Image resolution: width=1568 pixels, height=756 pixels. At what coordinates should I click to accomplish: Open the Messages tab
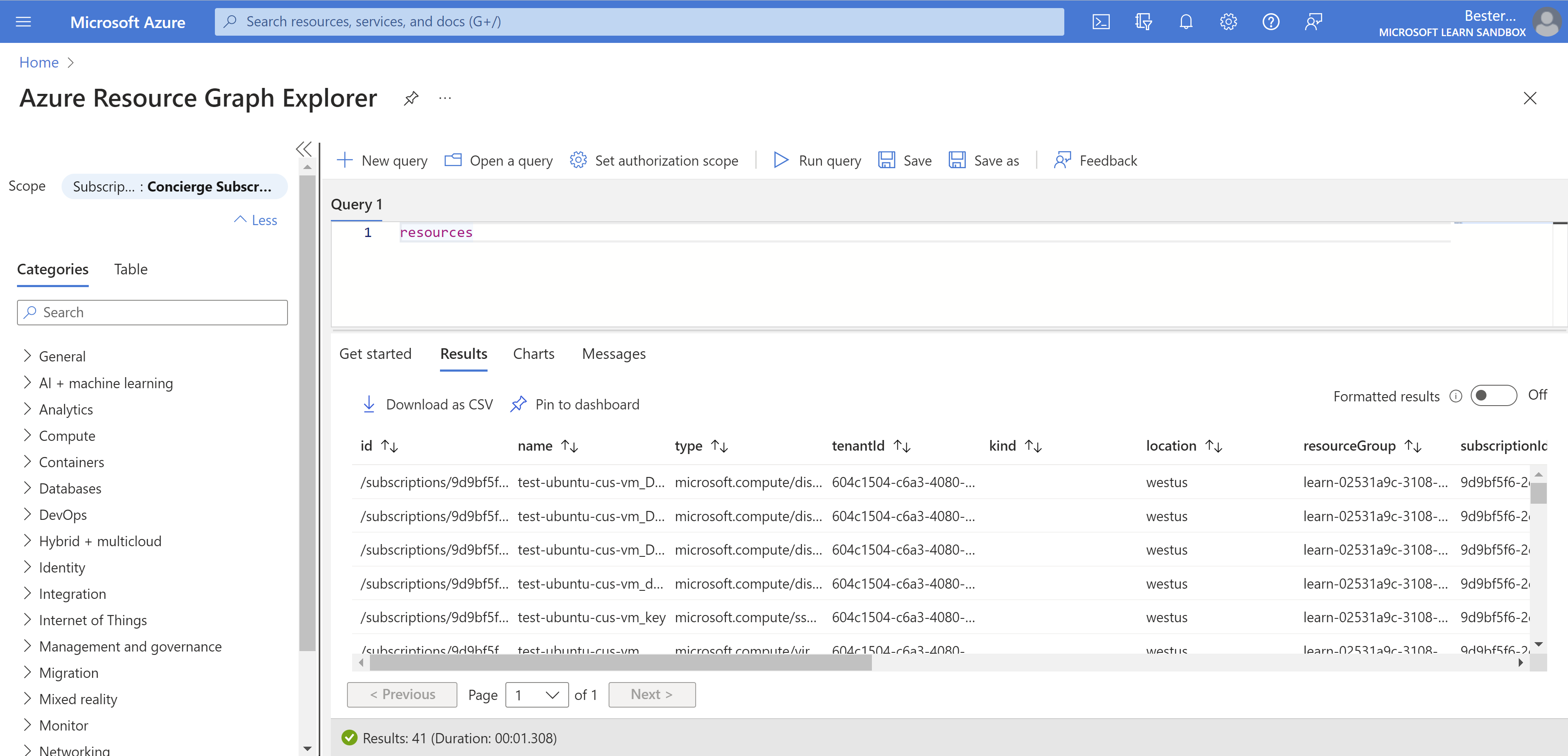614,354
